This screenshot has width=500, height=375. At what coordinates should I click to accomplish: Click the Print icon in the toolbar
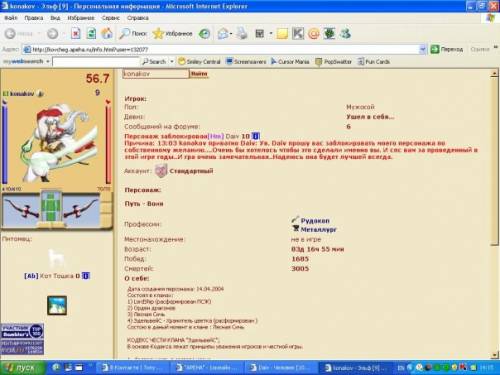point(242,33)
